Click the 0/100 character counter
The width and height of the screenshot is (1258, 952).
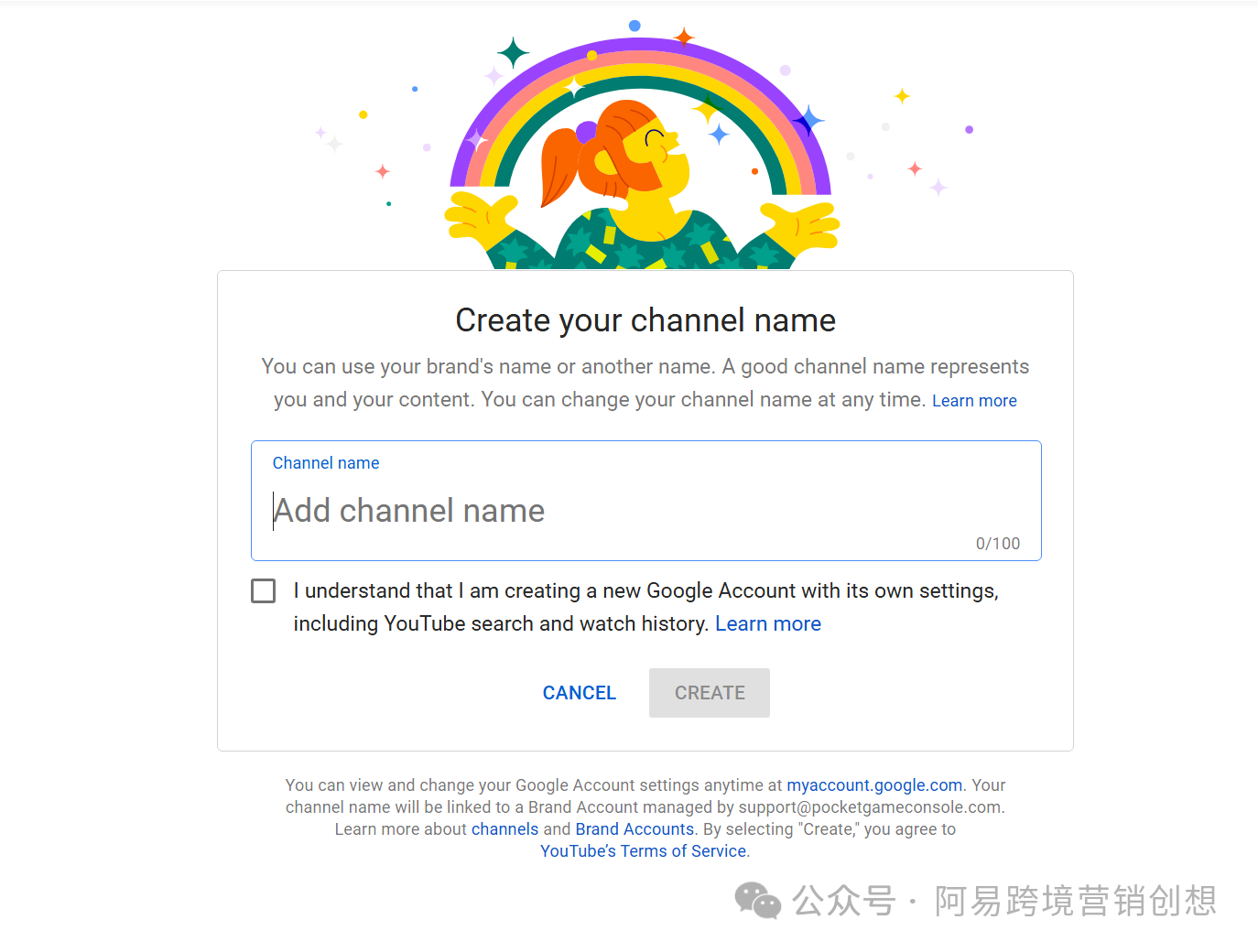coord(997,544)
